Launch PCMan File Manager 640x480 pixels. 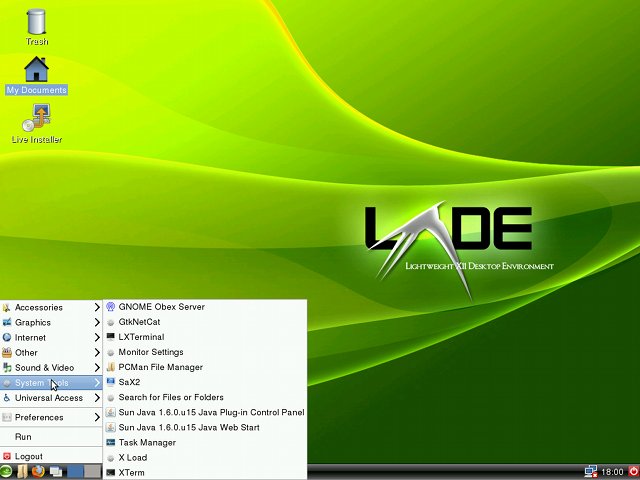pos(205,367)
